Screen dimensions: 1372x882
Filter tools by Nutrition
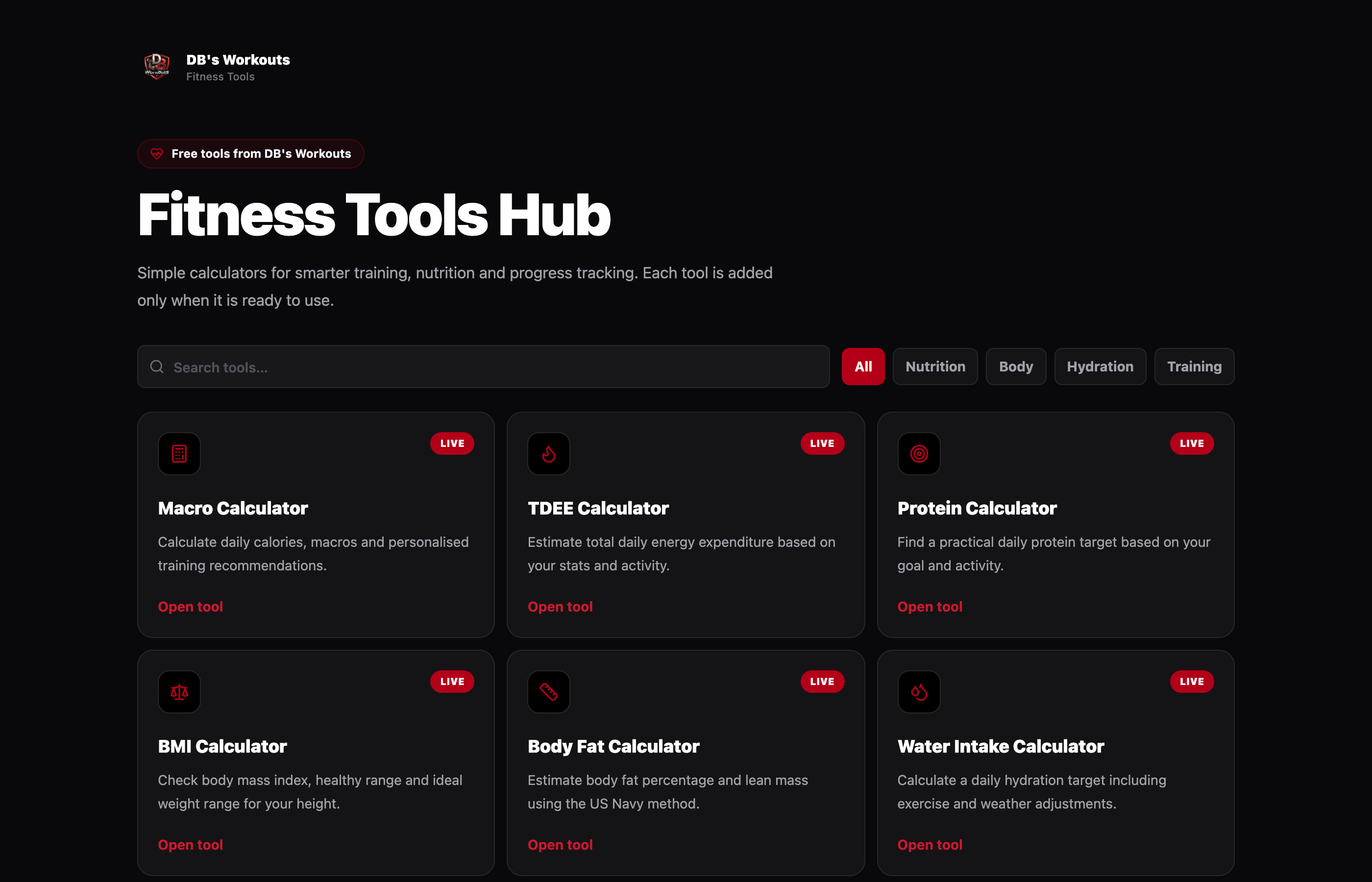pyautogui.click(x=935, y=367)
